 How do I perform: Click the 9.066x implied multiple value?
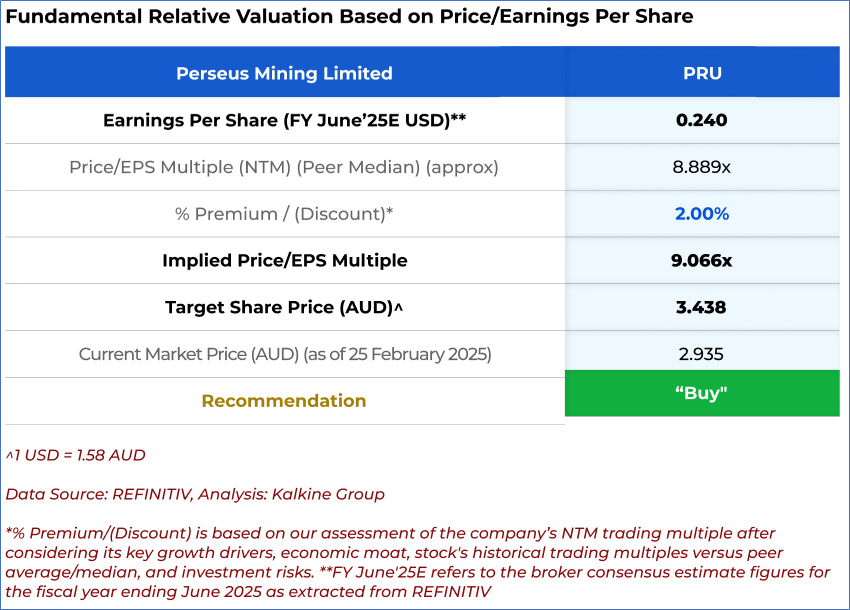point(702,261)
